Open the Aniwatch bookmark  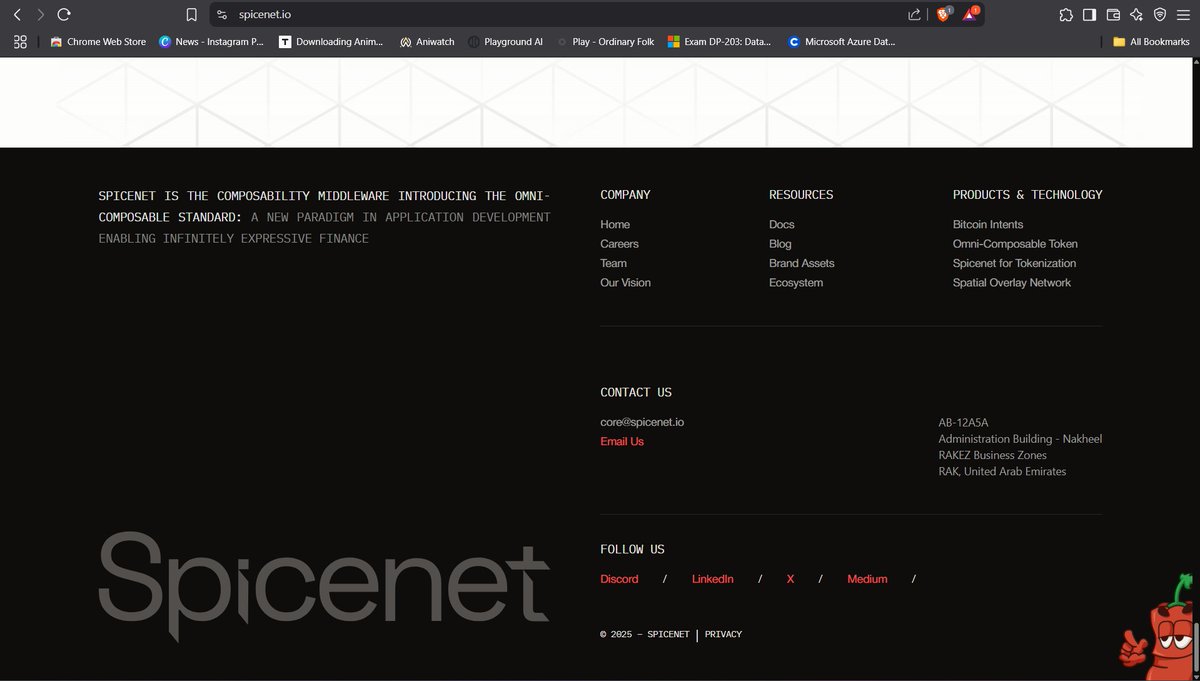click(427, 42)
